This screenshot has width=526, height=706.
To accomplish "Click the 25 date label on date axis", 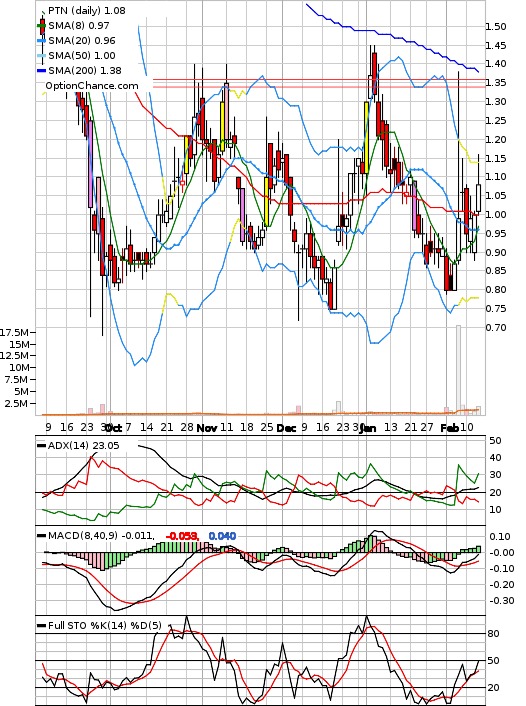I will click(x=267, y=427).
